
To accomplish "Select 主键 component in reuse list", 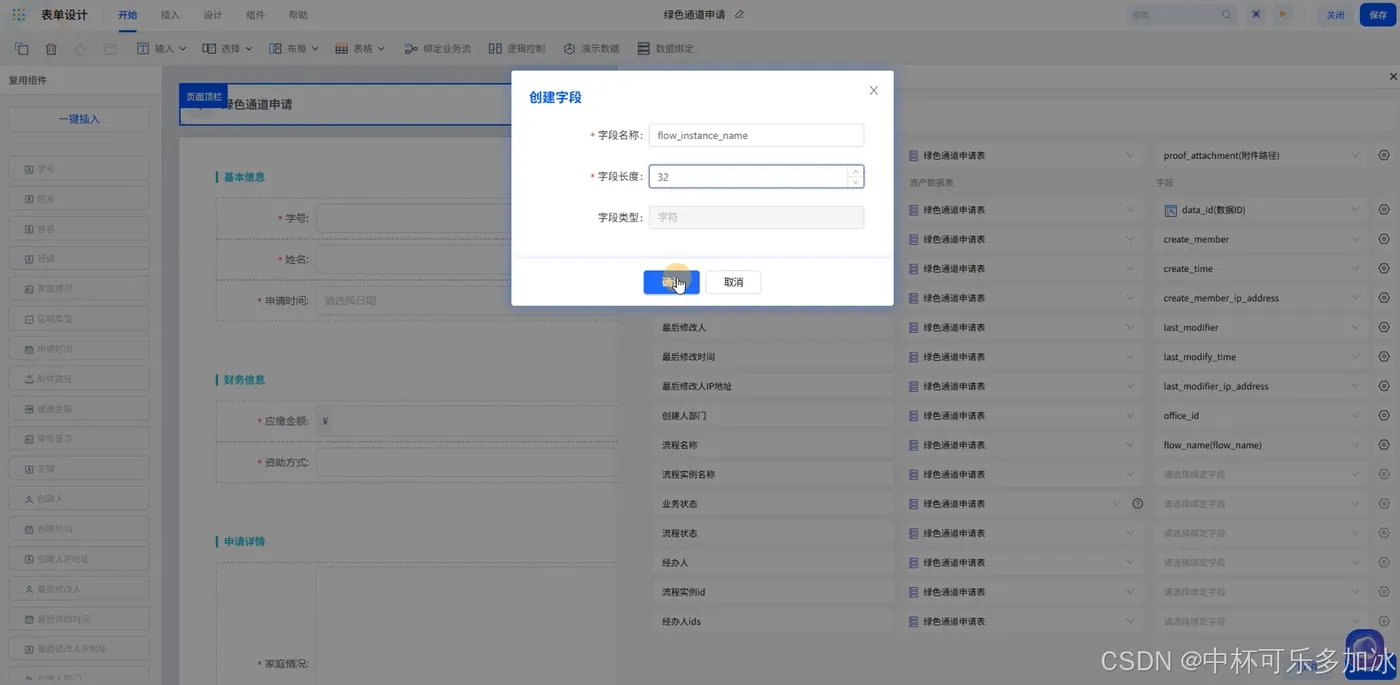I will 79,468.
